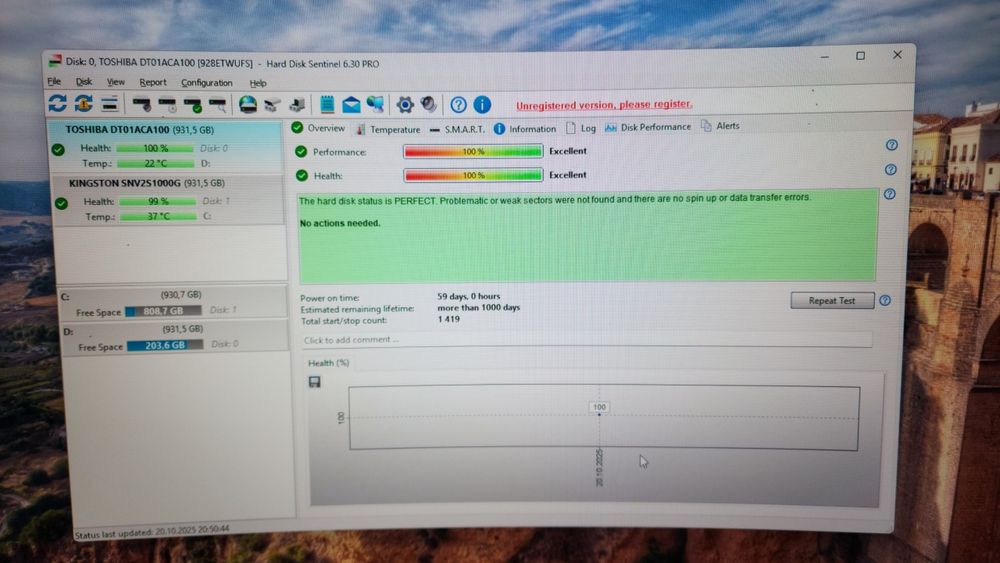Save the health graph using floppy icon
The image size is (1000, 563).
tap(314, 381)
